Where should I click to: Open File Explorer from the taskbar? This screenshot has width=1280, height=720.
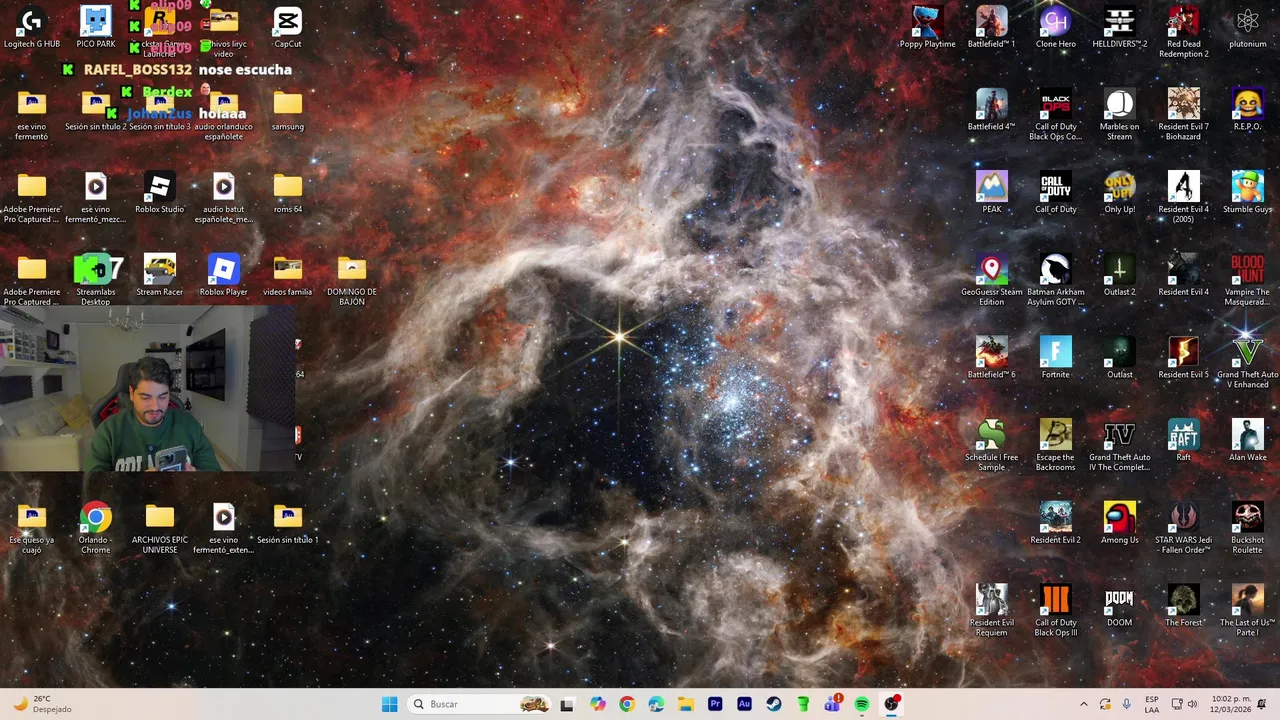click(685, 704)
